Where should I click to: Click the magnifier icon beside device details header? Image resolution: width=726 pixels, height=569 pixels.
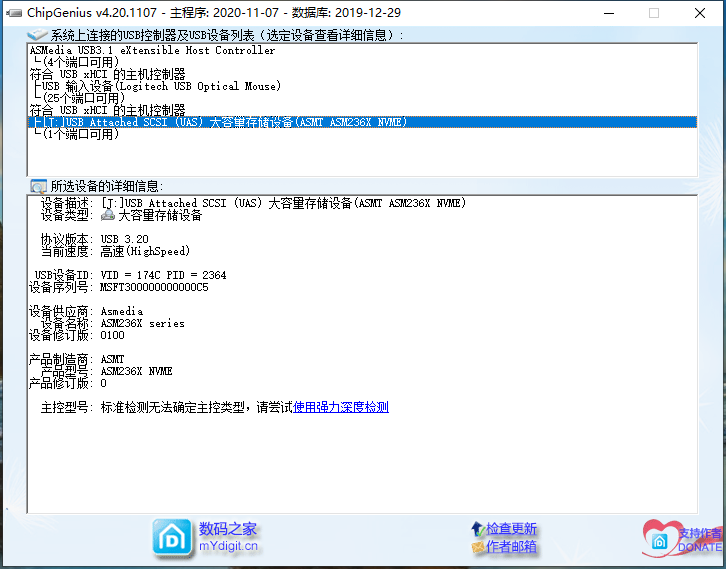[x=38, y=186]
